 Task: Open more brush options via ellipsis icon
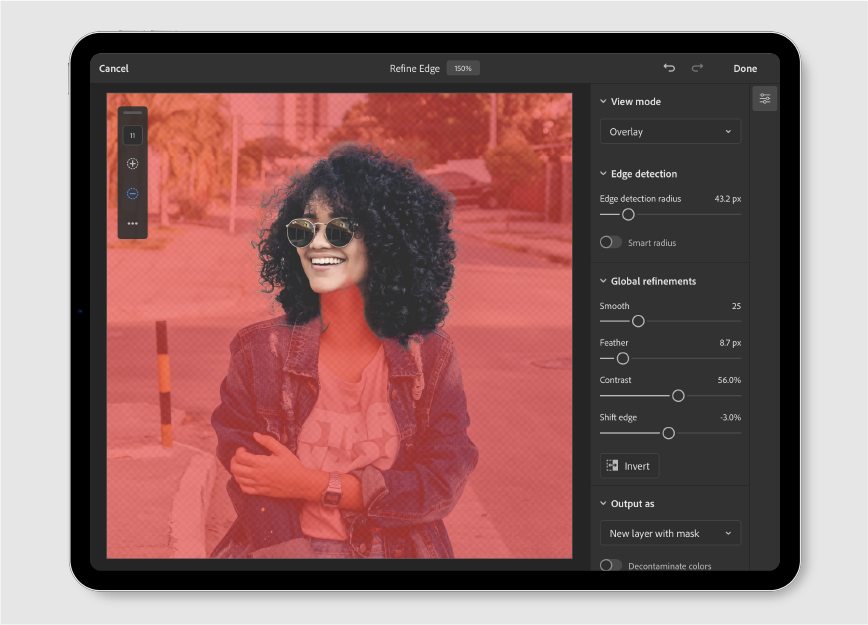pyautogui.click(x=131, y=223)
